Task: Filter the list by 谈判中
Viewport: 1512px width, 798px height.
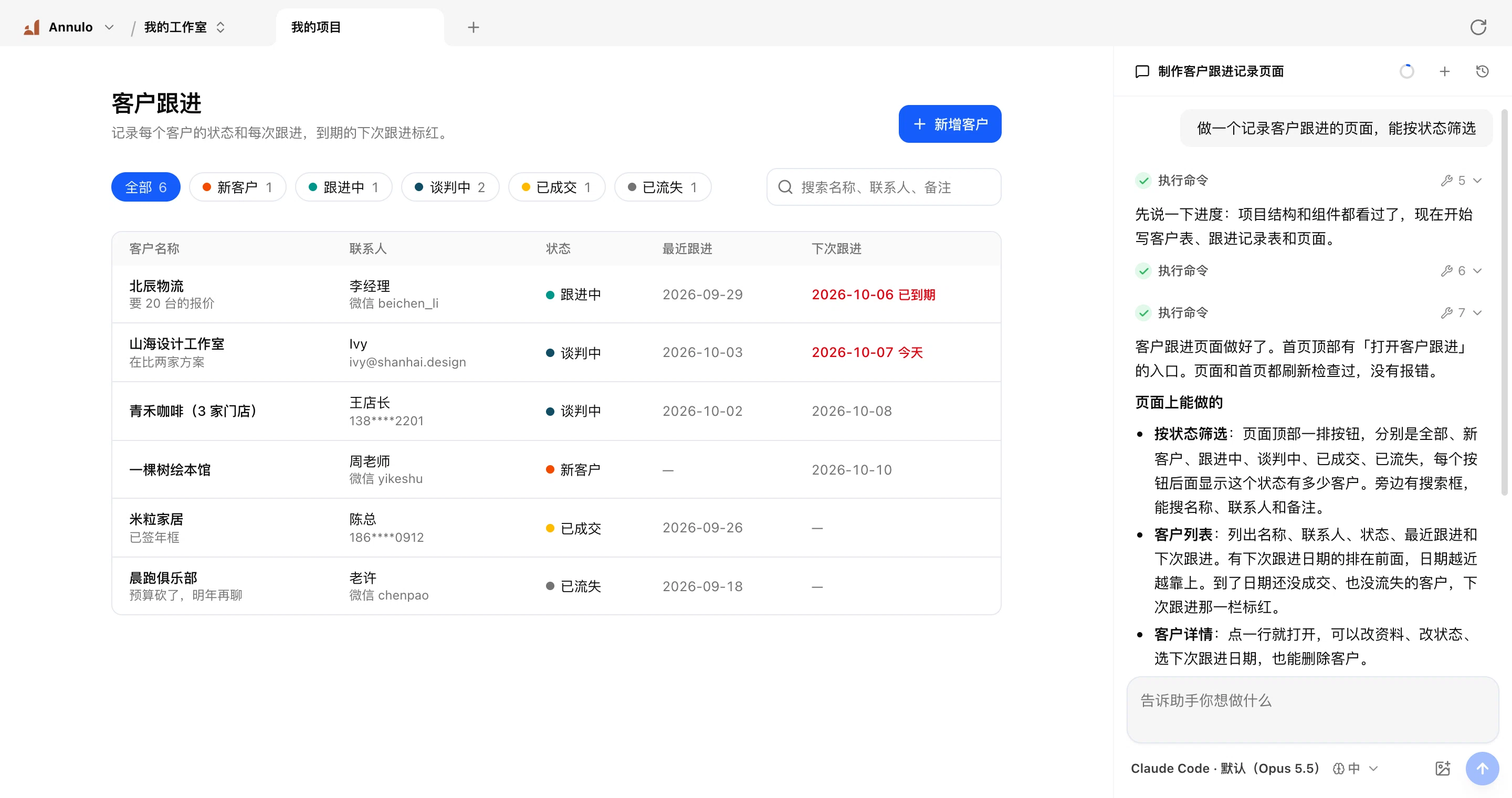Action: (x=449, y=187)
